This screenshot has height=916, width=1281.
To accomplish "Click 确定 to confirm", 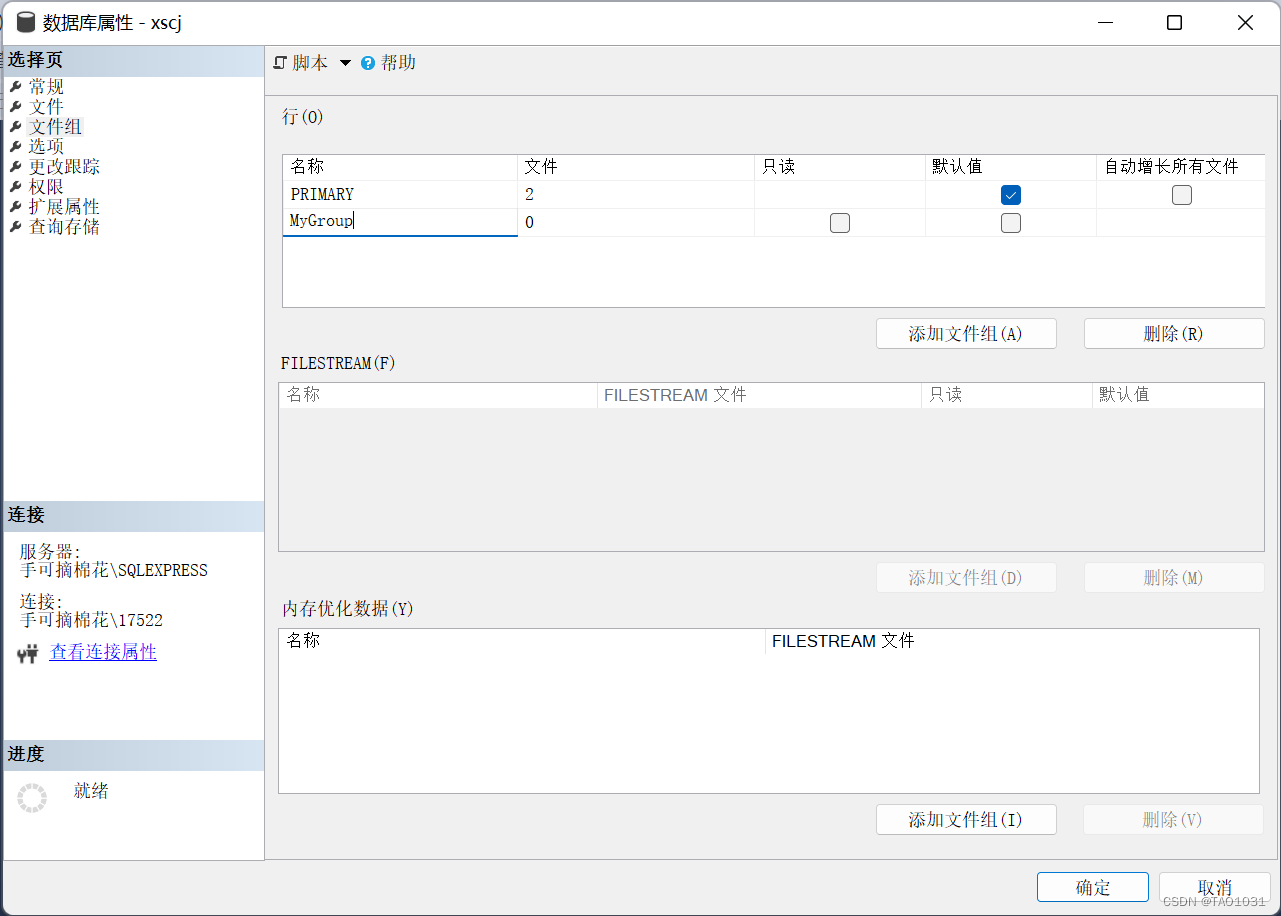I will (x=1093, y=887).
